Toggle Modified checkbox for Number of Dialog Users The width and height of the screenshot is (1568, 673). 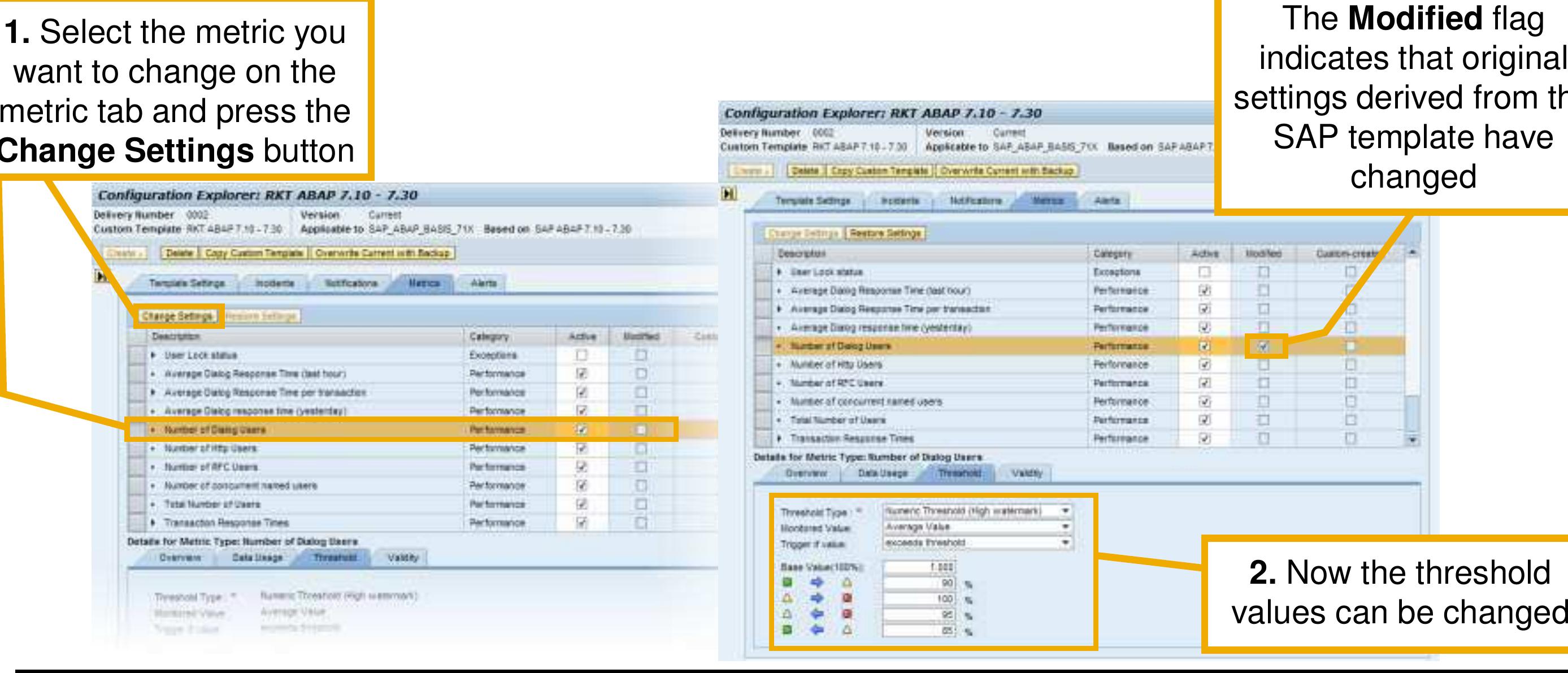click(1263, 346)
